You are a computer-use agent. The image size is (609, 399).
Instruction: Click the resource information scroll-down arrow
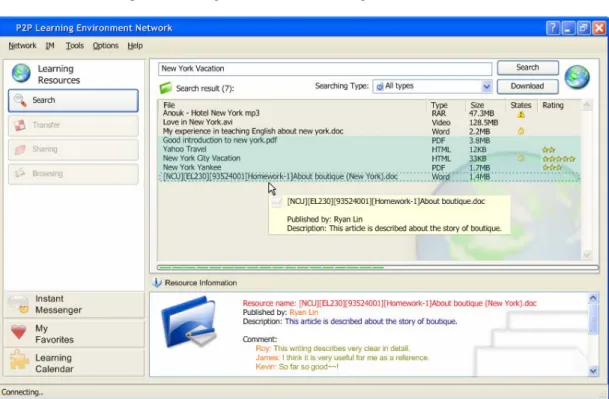click(593, 371)
